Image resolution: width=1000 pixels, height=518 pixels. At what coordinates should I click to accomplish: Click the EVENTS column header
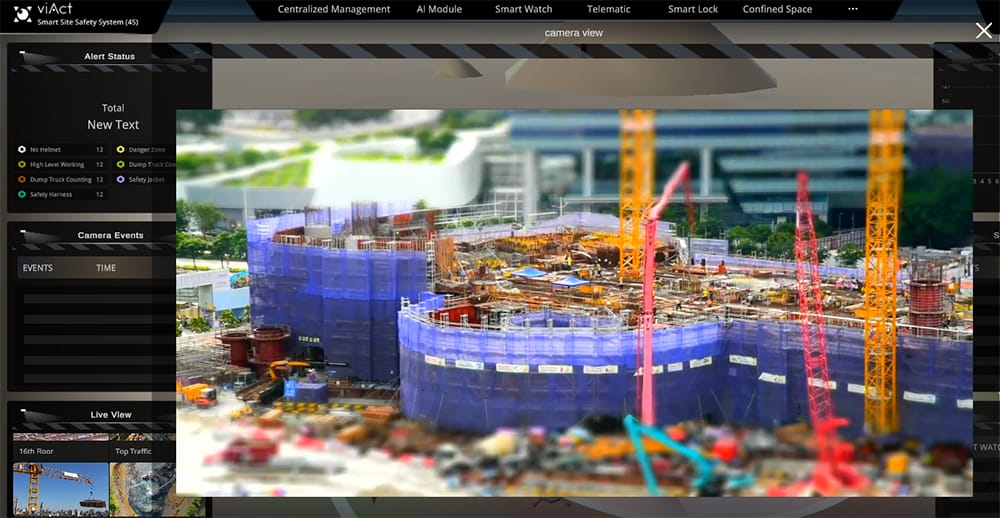pos(38,268)
